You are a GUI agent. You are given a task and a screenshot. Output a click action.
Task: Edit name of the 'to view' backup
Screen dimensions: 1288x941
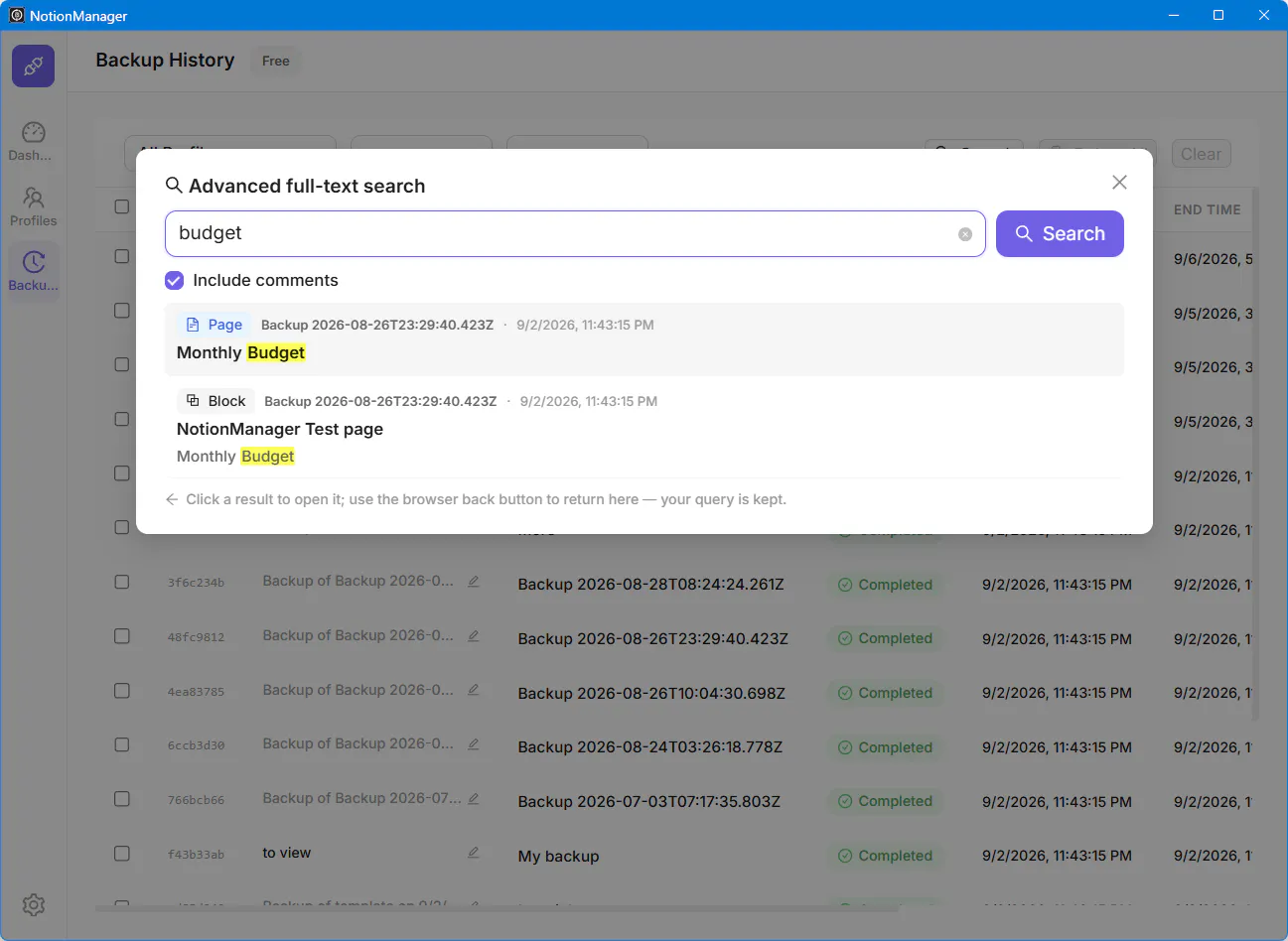tap(474, 853)
